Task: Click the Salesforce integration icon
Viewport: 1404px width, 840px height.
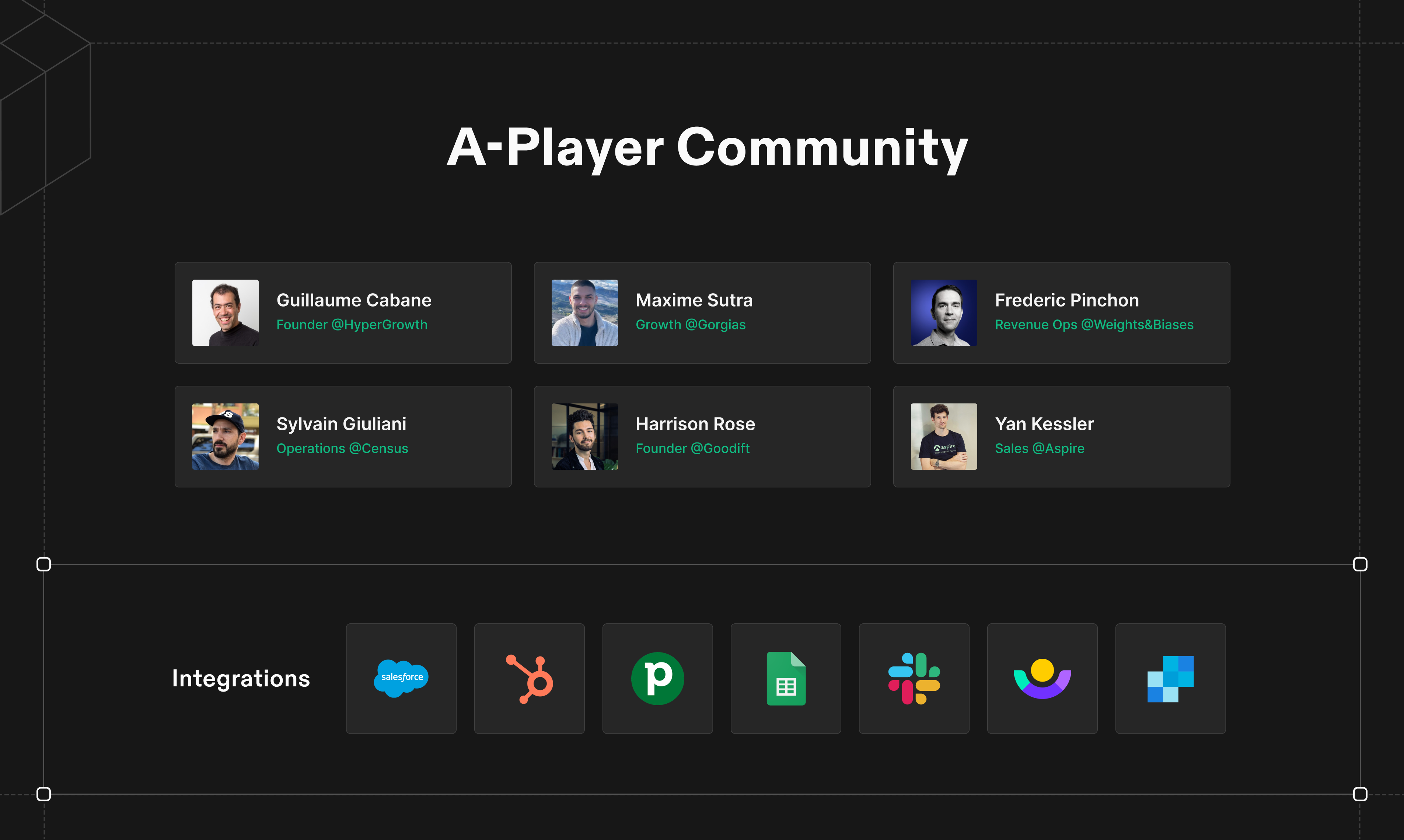Action: coord(401,678)
